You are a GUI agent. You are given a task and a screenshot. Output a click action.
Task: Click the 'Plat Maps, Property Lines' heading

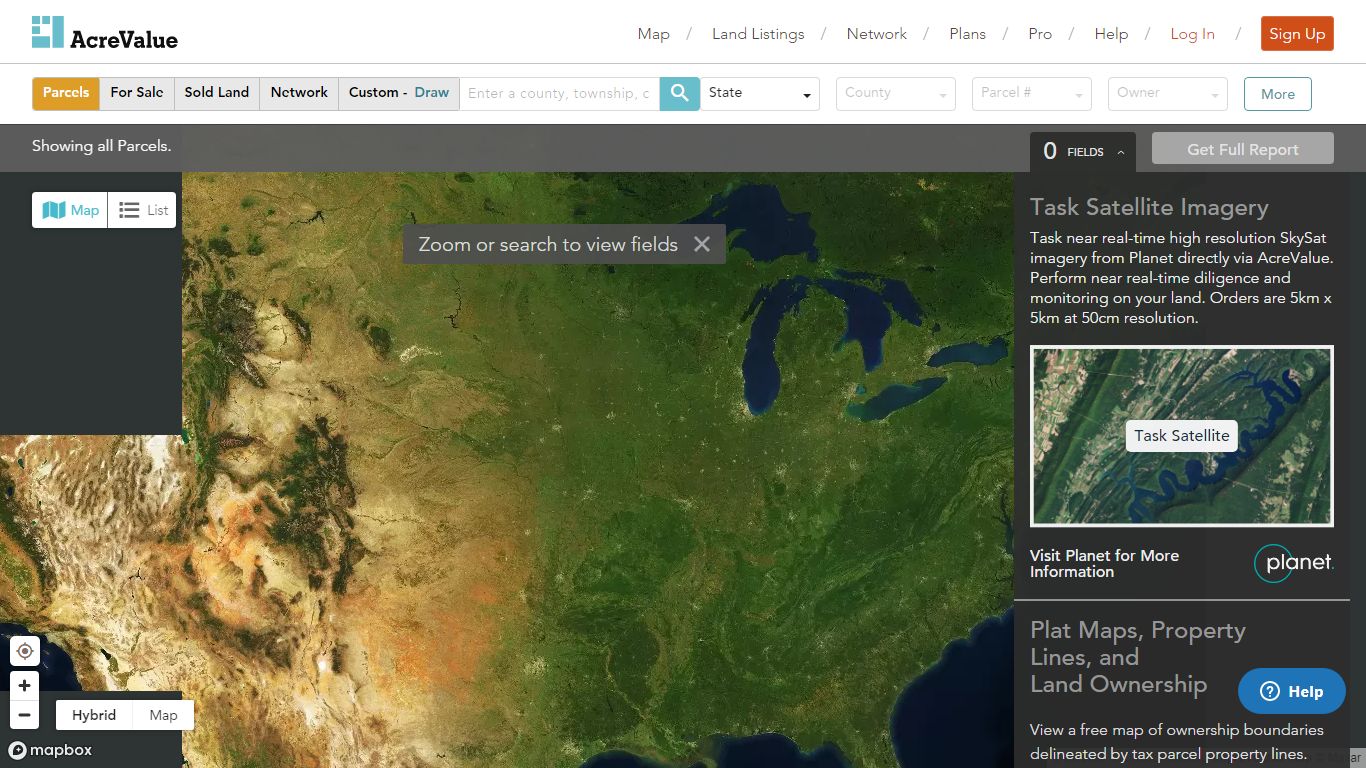coord(1138,657)
